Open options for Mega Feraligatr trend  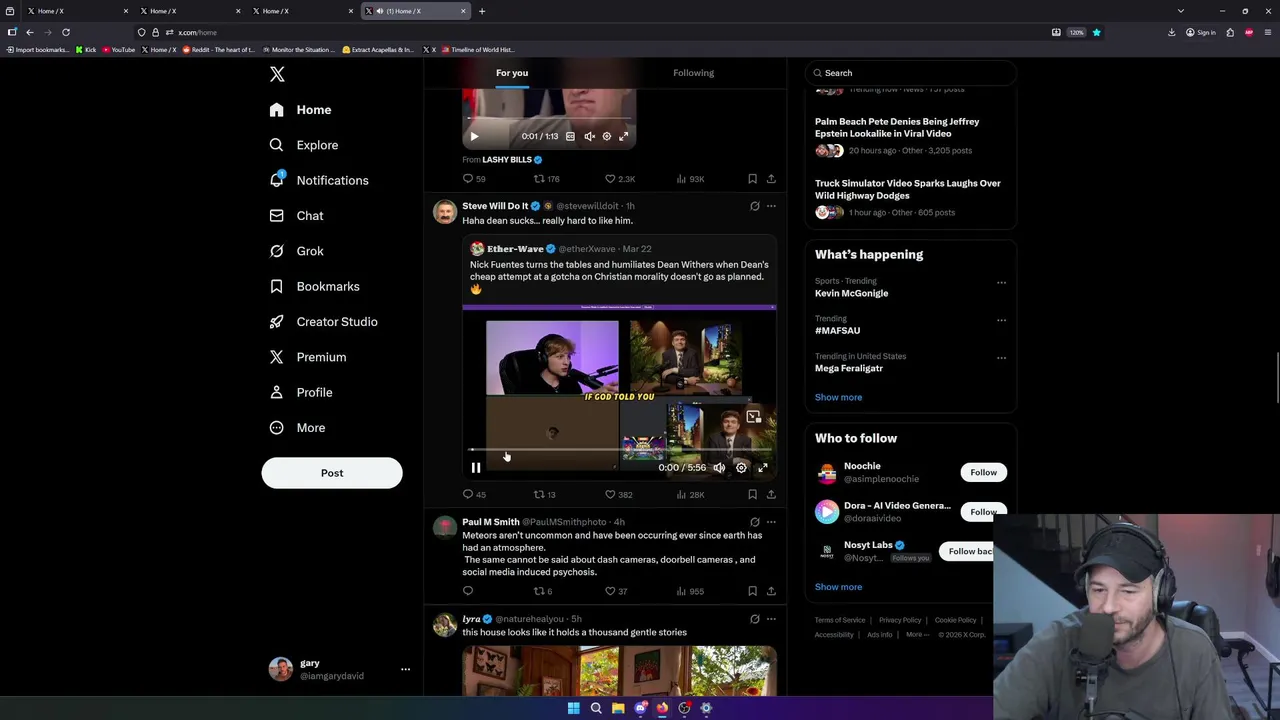click(1001, 358)
